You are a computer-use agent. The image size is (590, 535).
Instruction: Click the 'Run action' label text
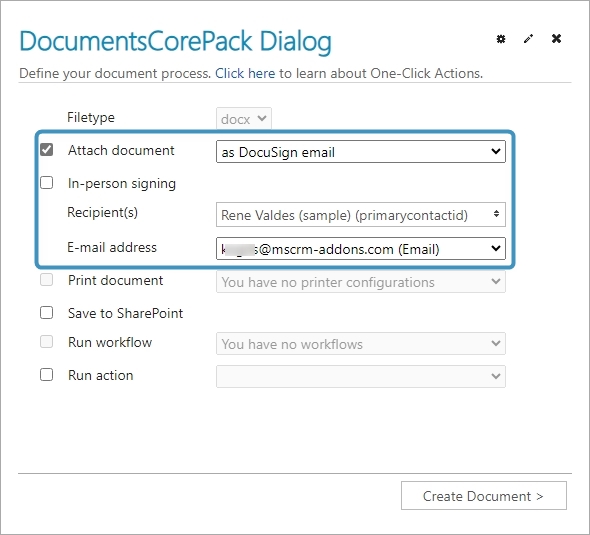[100, 375]
